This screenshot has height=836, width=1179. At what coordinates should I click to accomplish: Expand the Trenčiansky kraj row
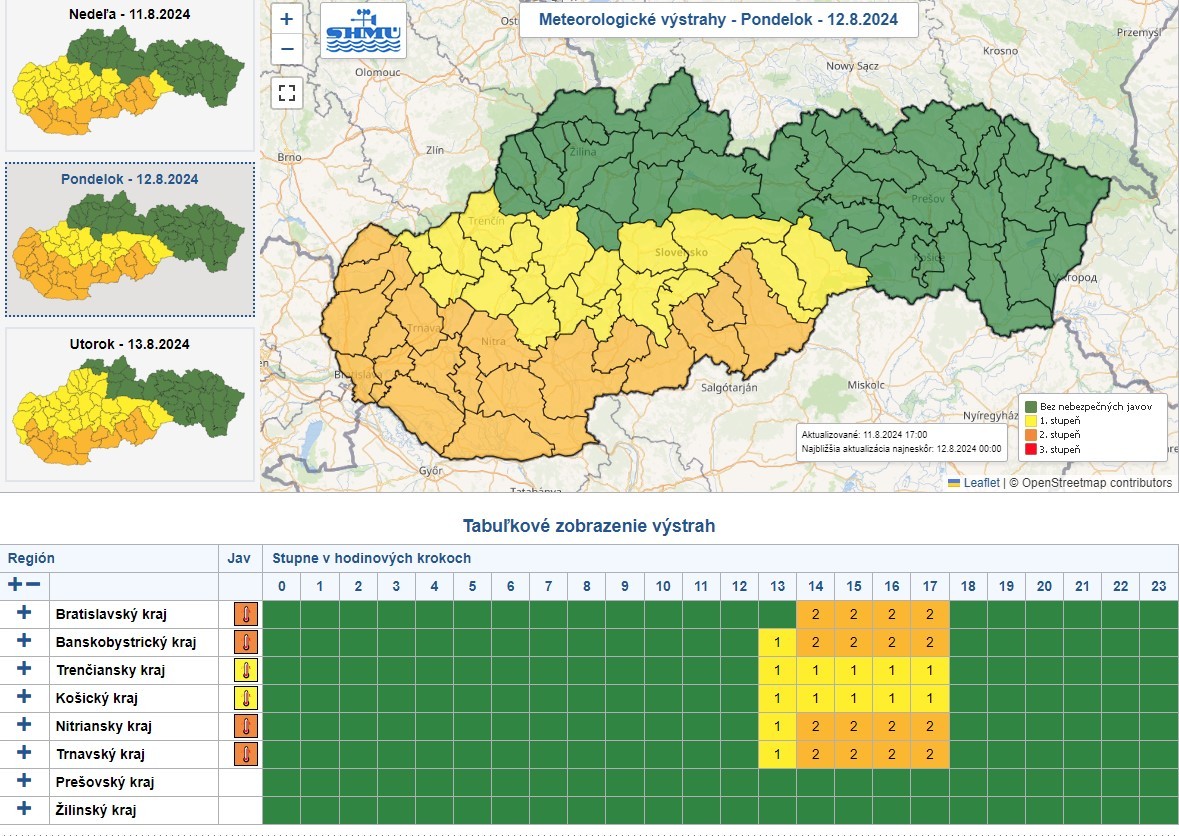coord(24,668)
